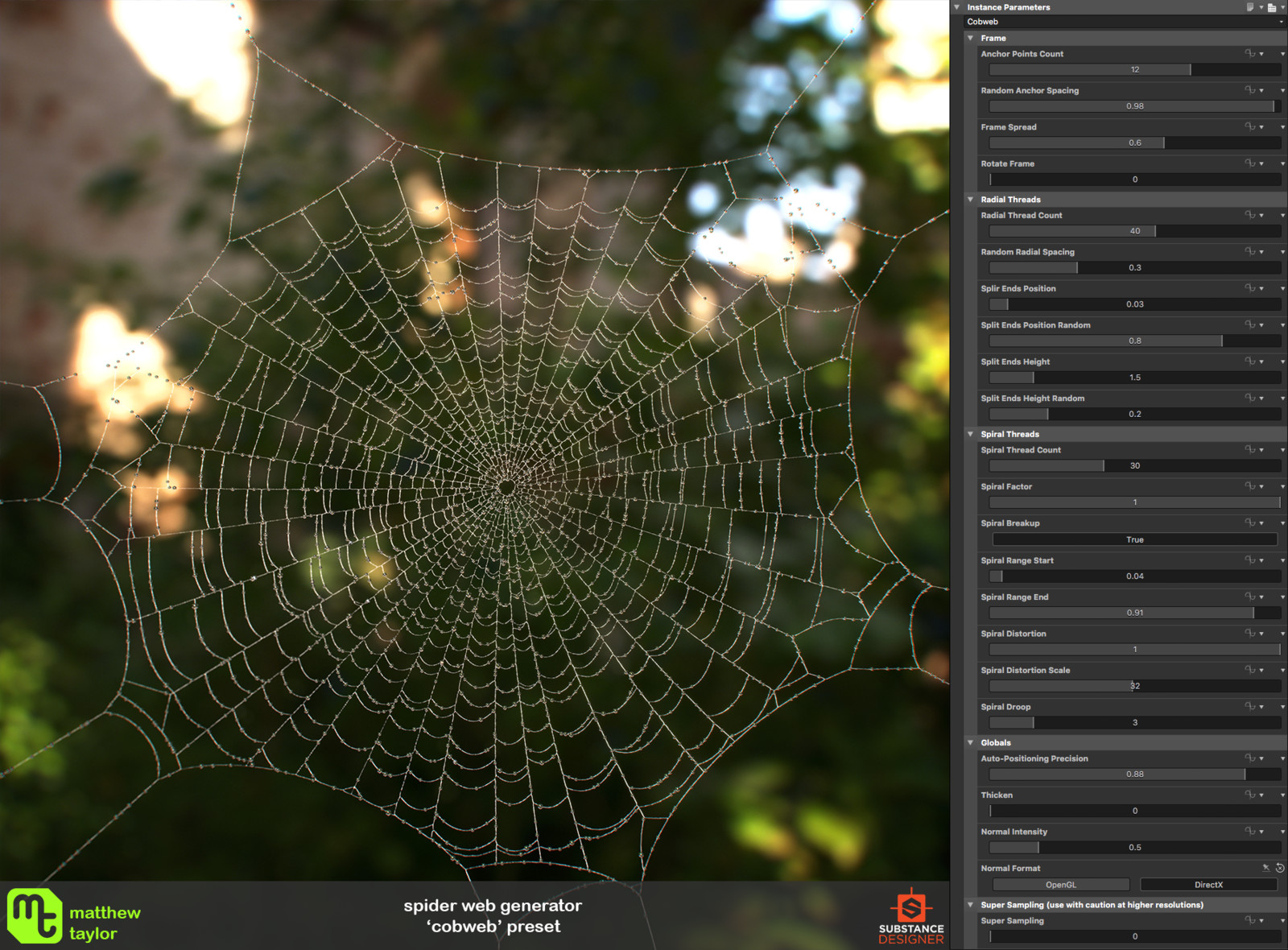Keep DirectX selected for Normal Format

click(1208, 884)
